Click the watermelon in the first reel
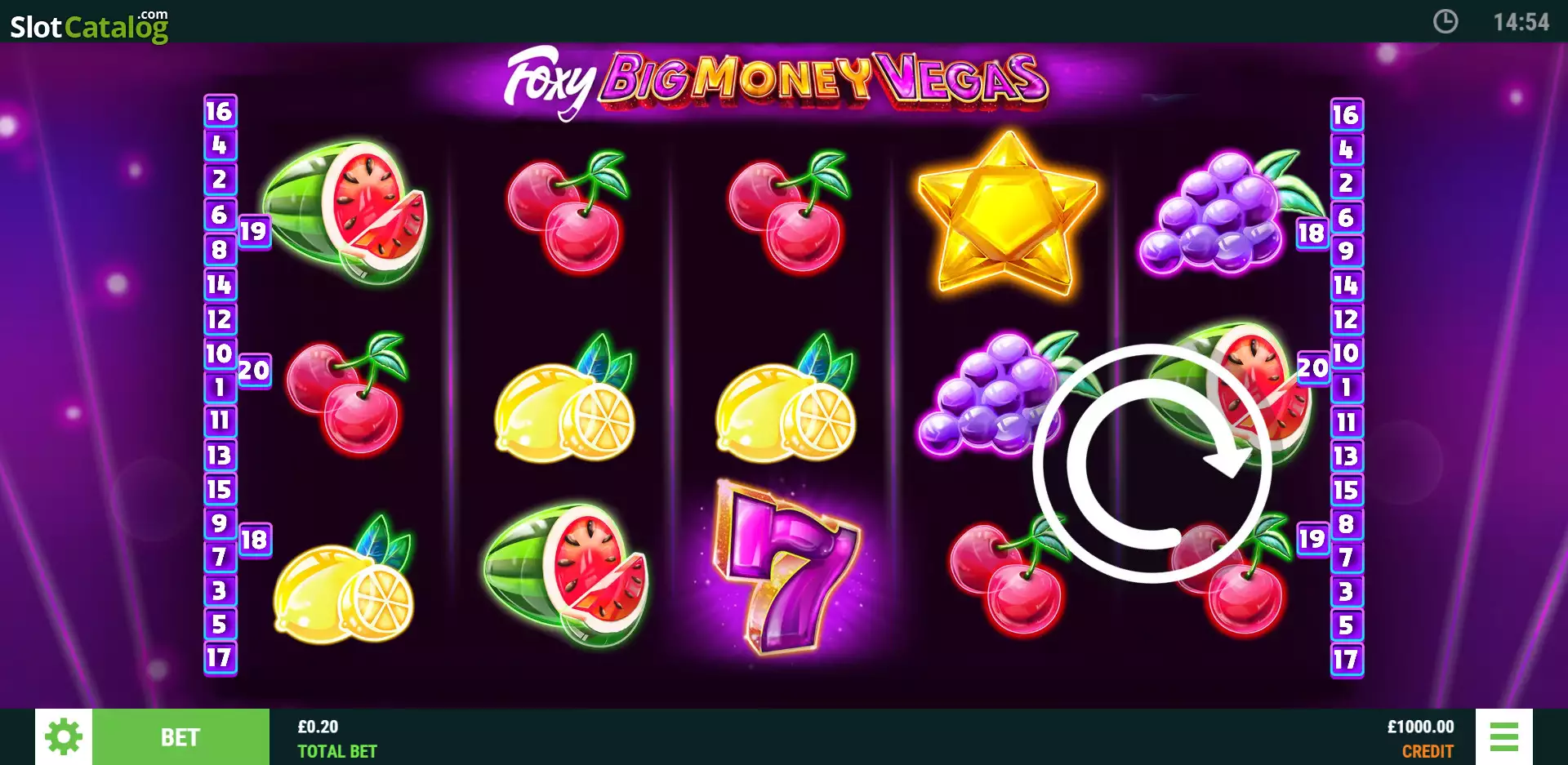 [344, 212]
